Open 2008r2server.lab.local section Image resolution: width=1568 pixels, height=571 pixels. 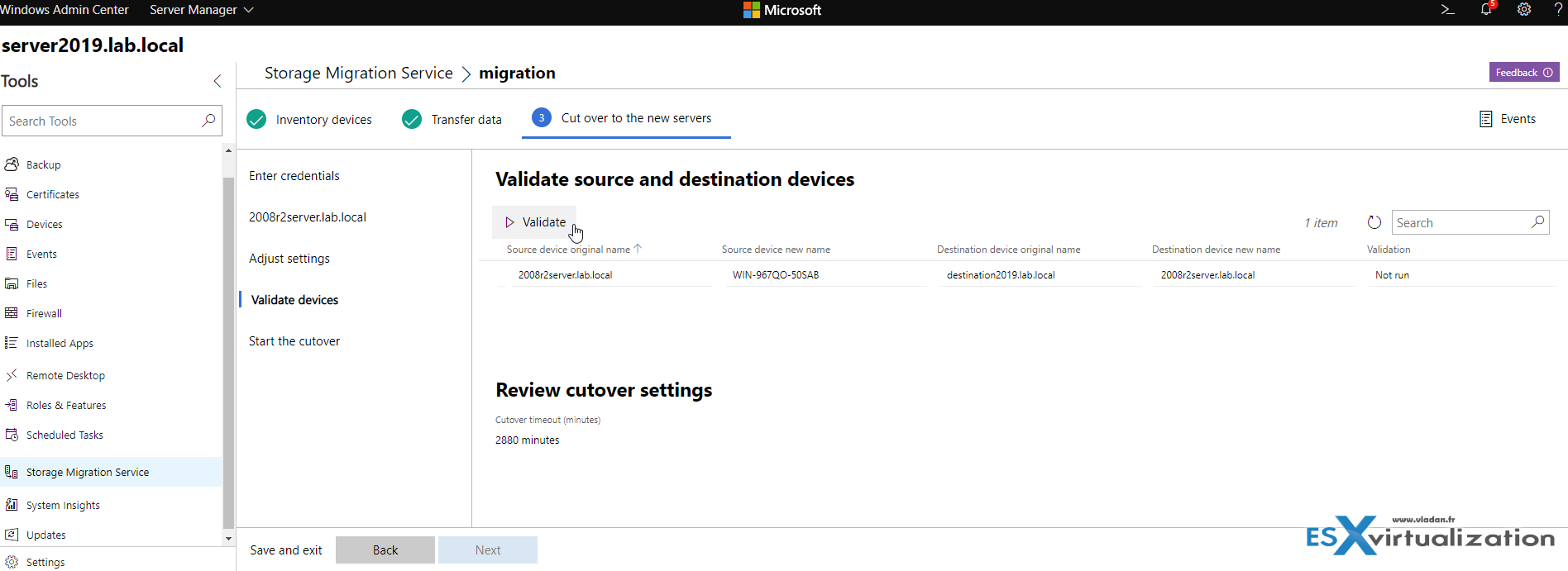(308, 217)
